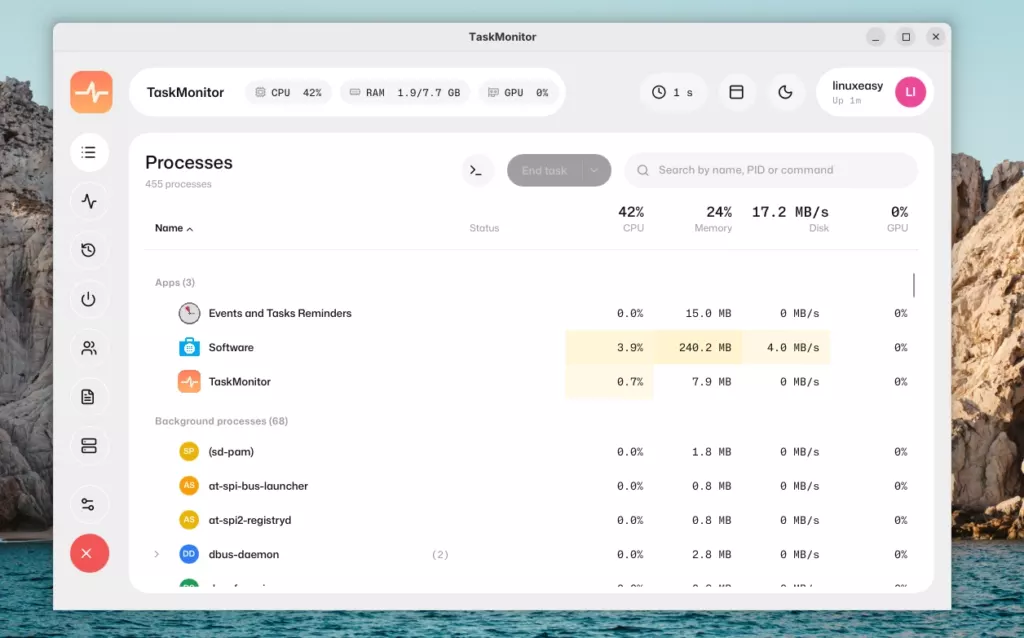Select Events and Tasks Reminders row
Screen dimensions: 1024x638
531,313
